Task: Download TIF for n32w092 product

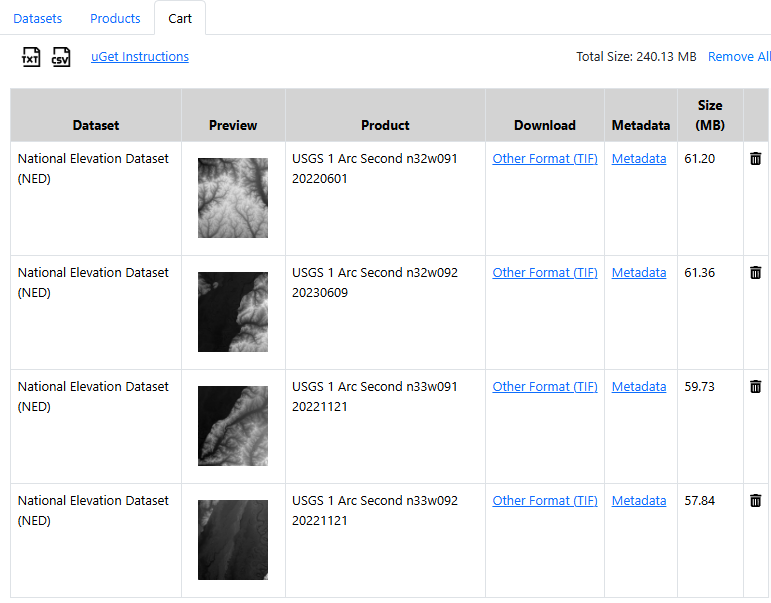Action: [x=545, y=273]
